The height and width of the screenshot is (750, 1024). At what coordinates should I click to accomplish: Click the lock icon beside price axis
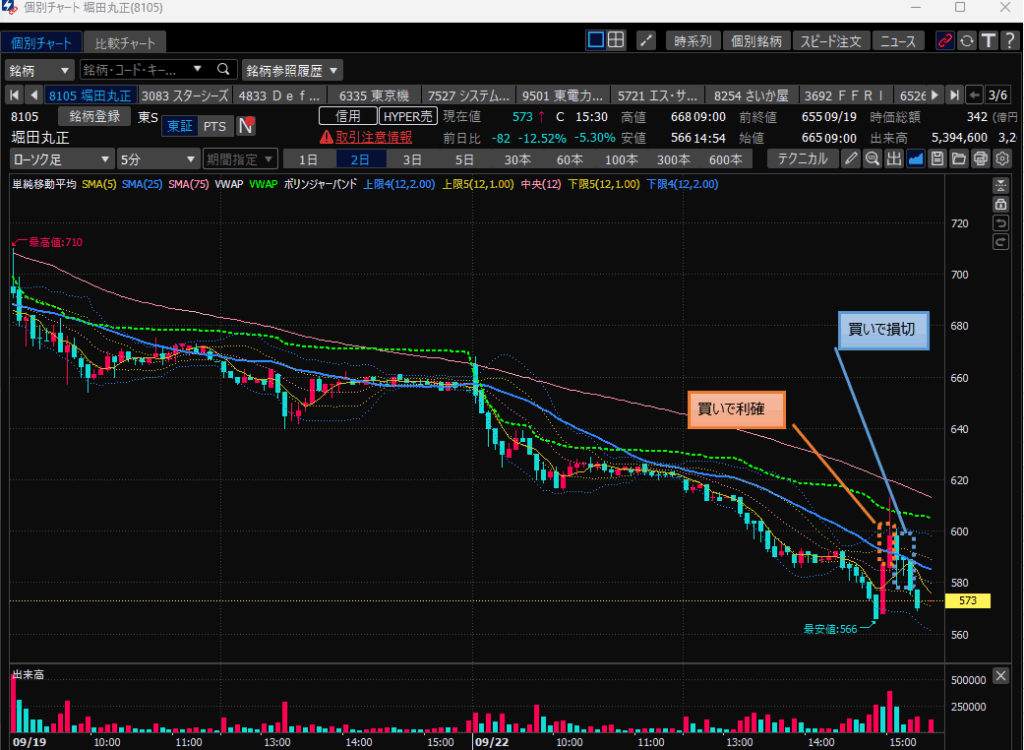pyautogui.click(x=1000, y=204)
